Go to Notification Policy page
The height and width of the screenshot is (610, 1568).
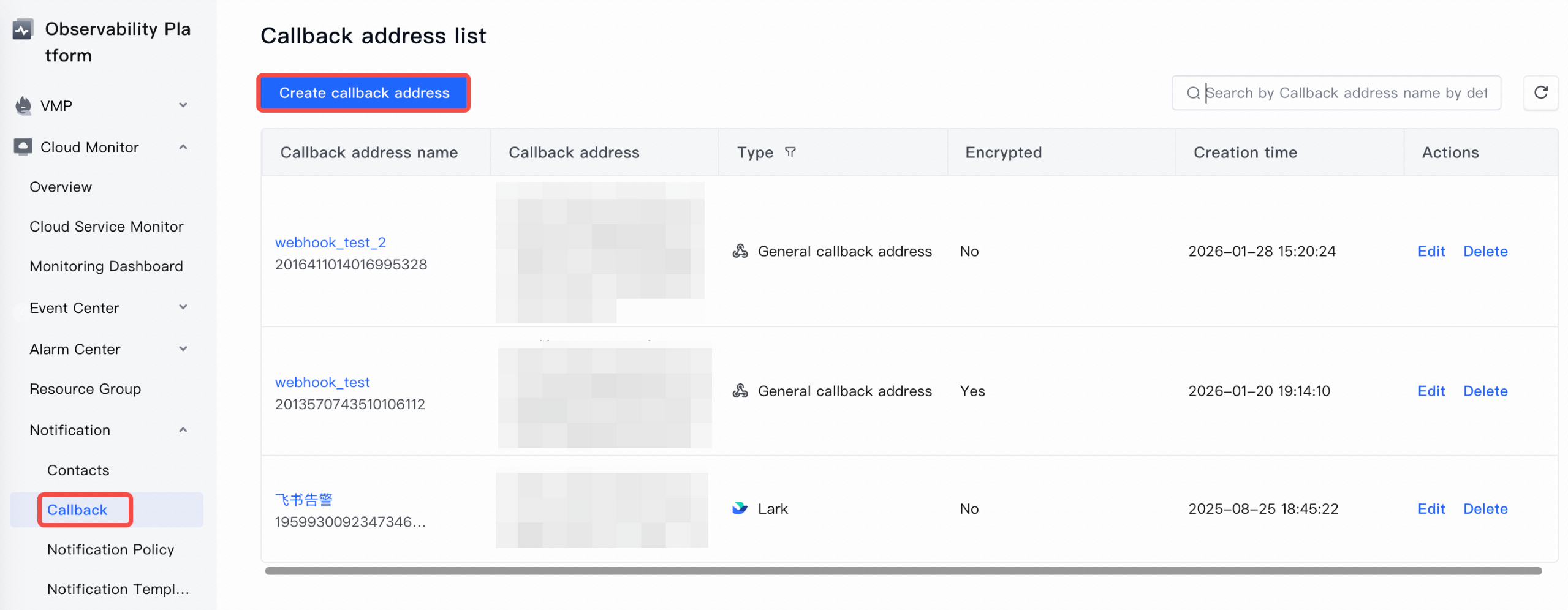110,549
